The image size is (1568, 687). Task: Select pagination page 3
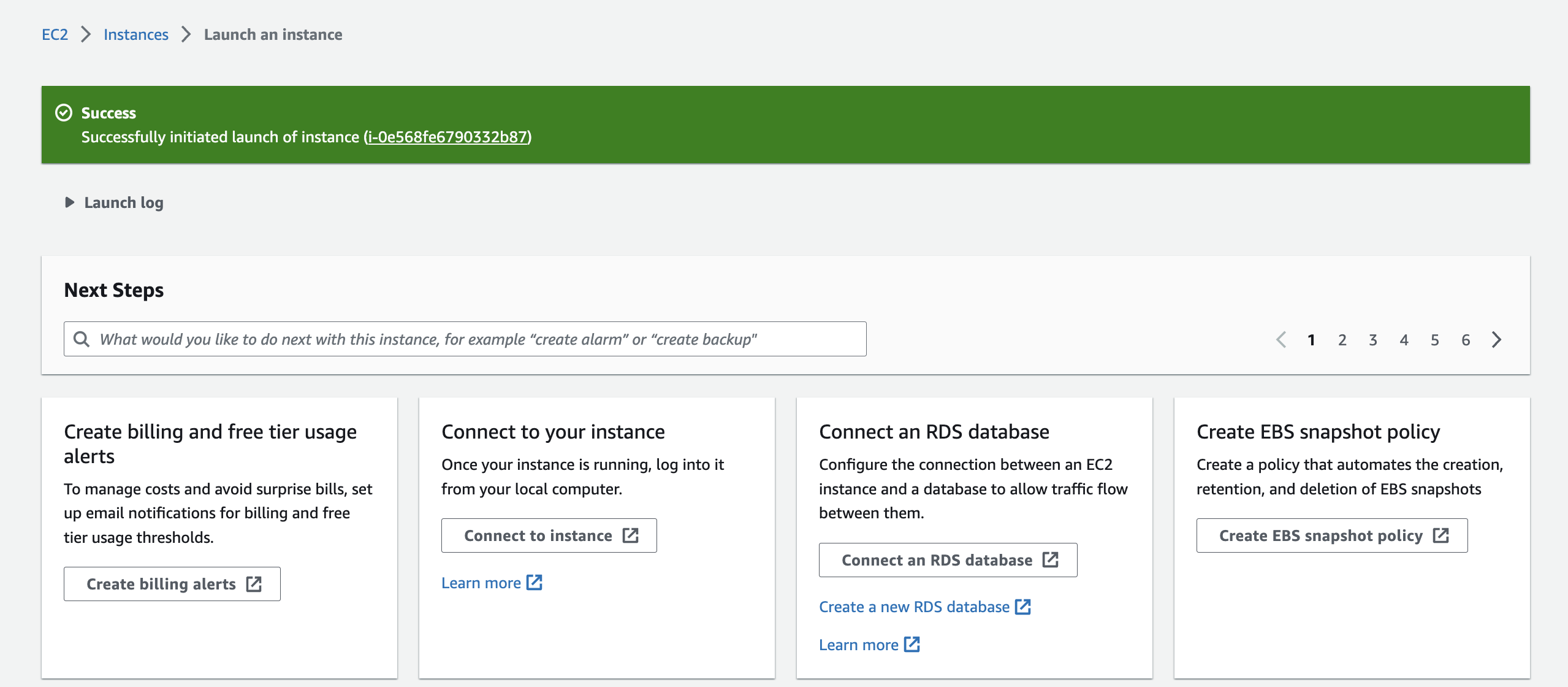click(1373, 340)
